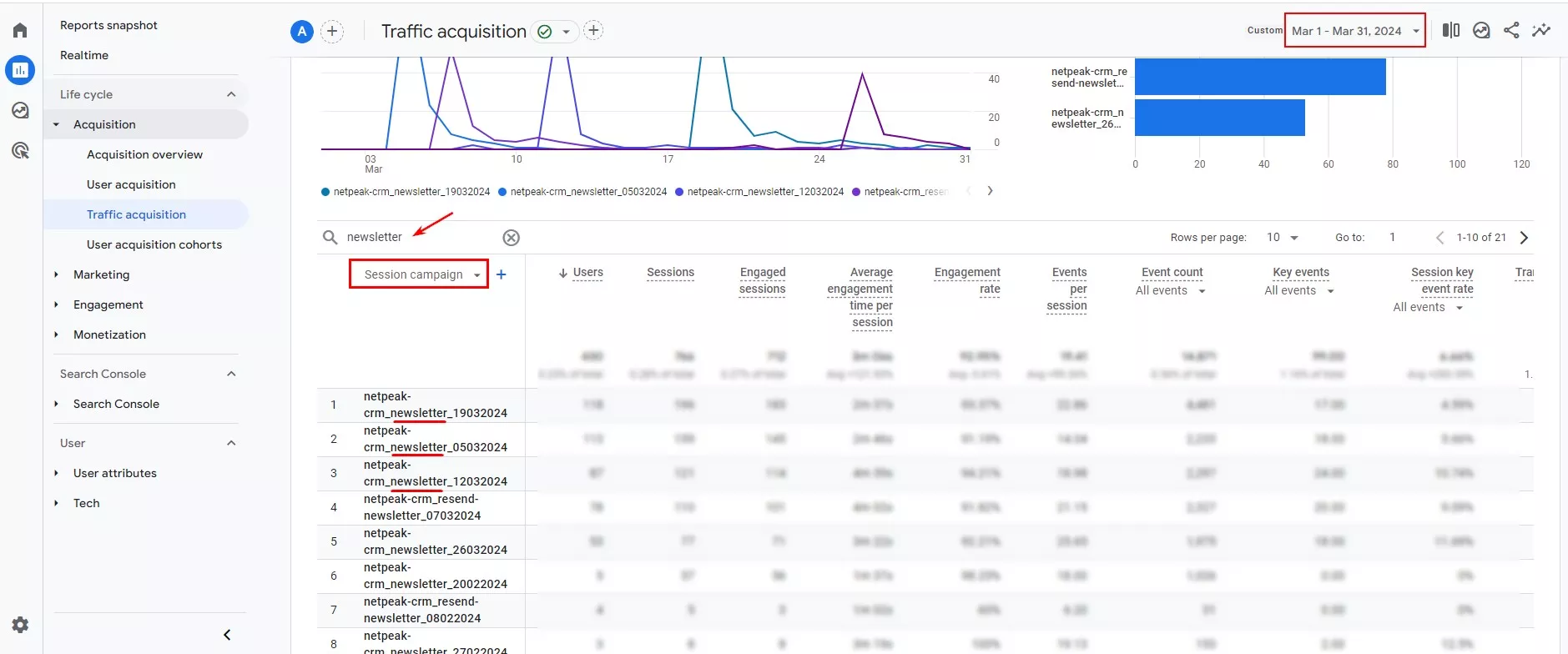Select row 7 netpeak-crm_resend-newsletter_08022024
Screen dimensions: 1568x654
421,610
